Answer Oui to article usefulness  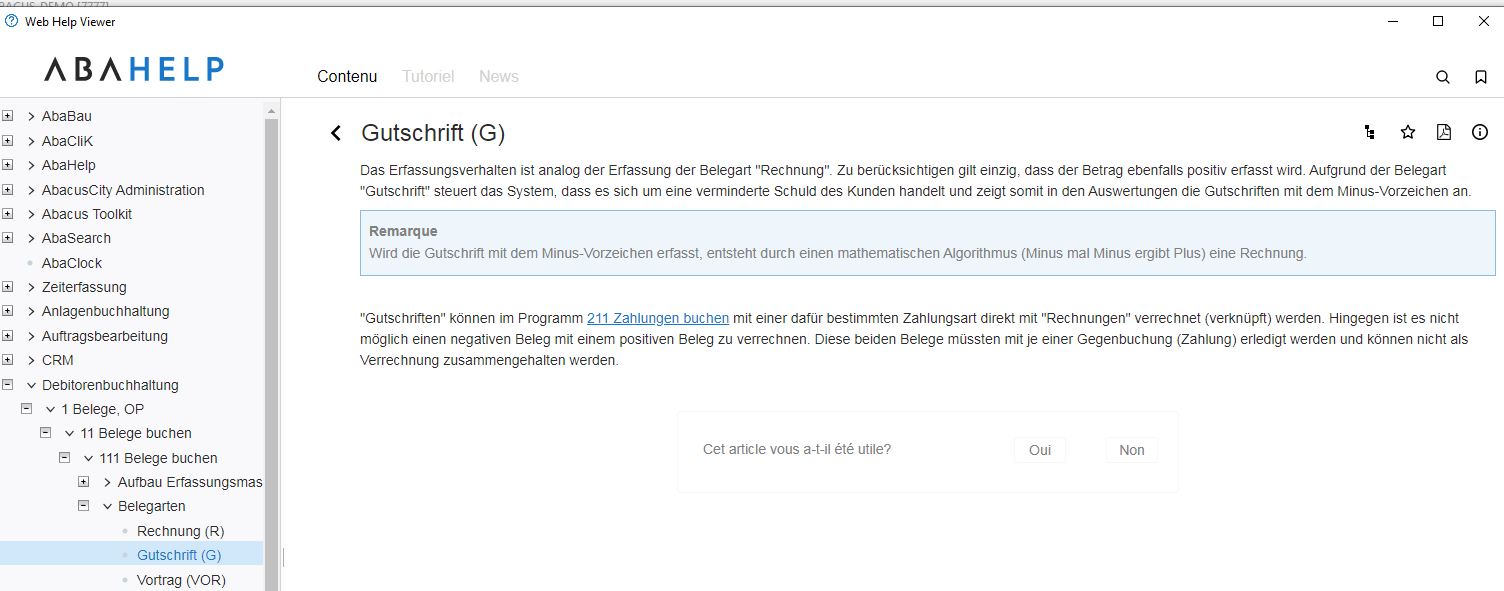1039,450
